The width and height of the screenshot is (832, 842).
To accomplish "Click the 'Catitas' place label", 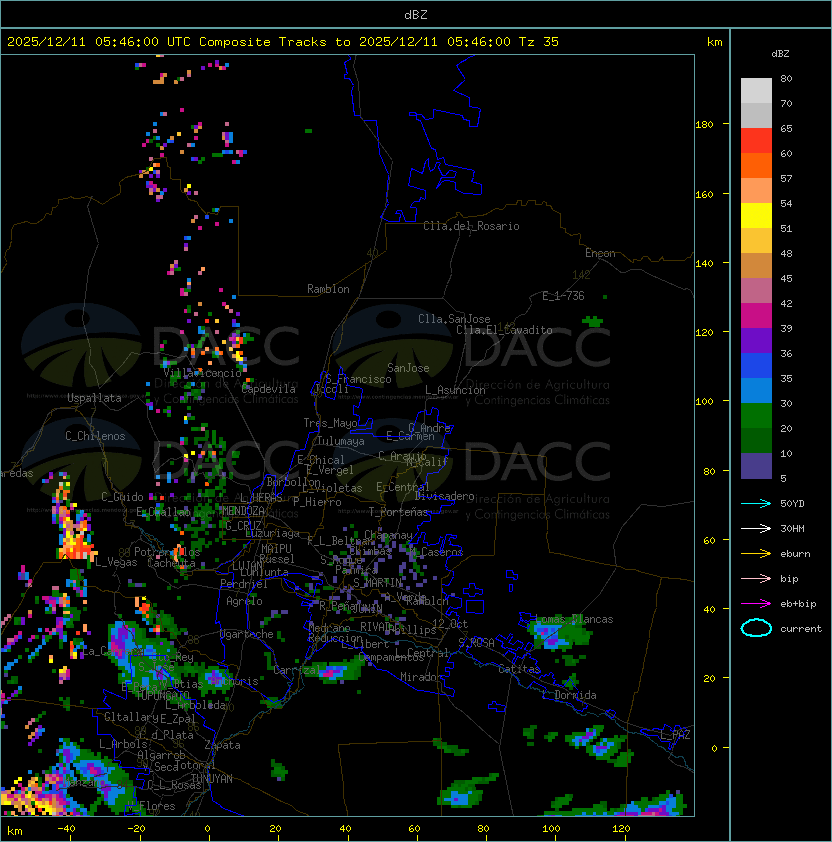I will pos(519,669).
